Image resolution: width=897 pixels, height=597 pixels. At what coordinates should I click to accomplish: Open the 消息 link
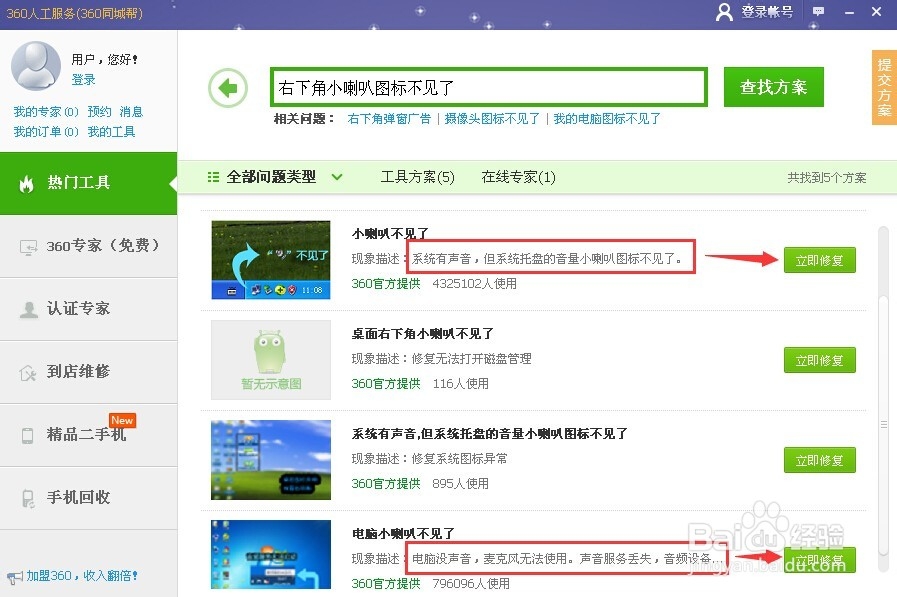pos(131,112)
